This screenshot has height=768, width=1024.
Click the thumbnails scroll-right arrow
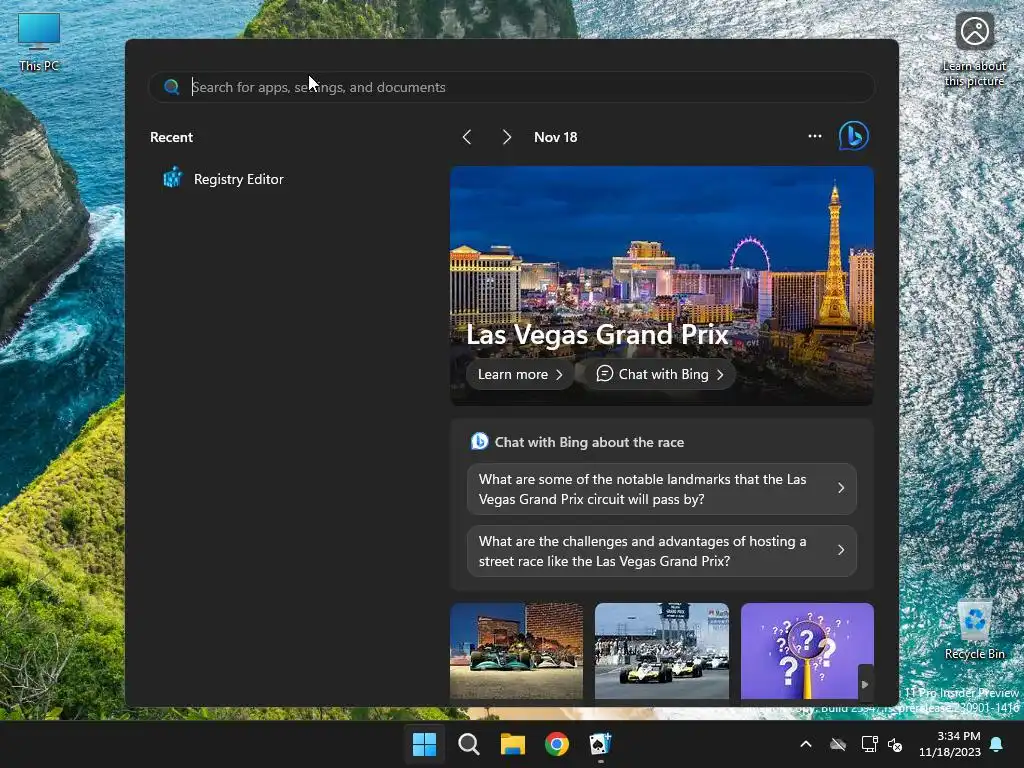click(865, 684)
